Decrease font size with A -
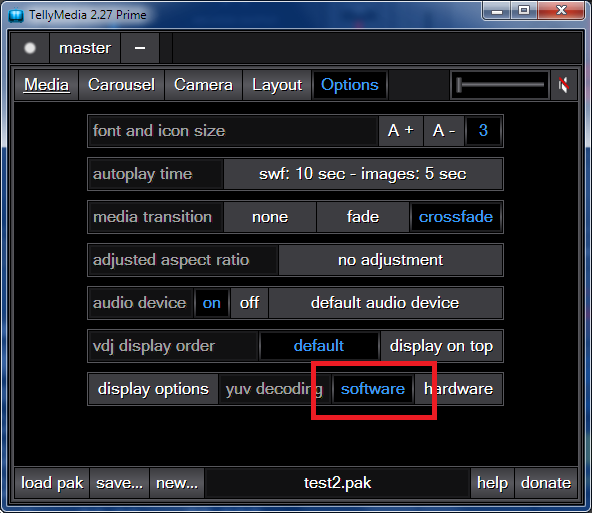 (x=444, y=131)
